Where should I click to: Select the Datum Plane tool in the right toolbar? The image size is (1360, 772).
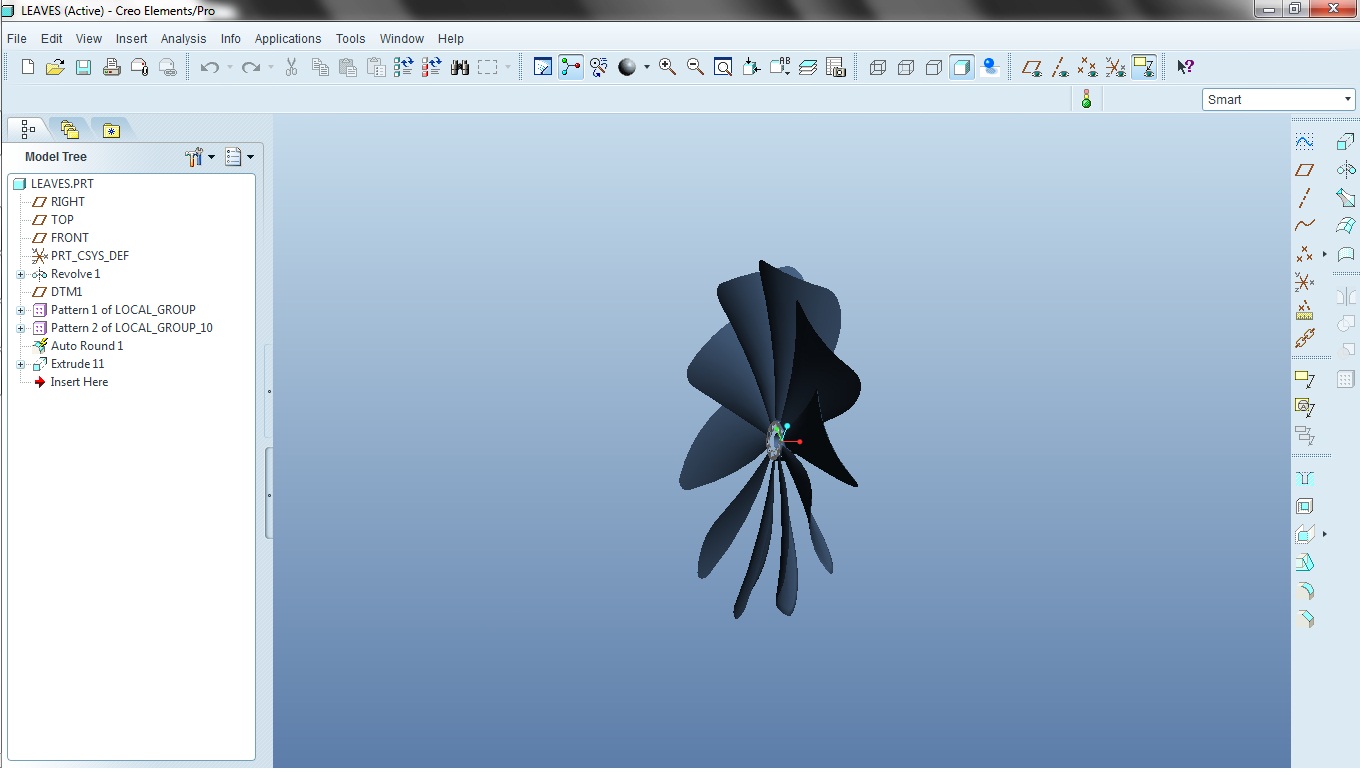[1304, 170]
